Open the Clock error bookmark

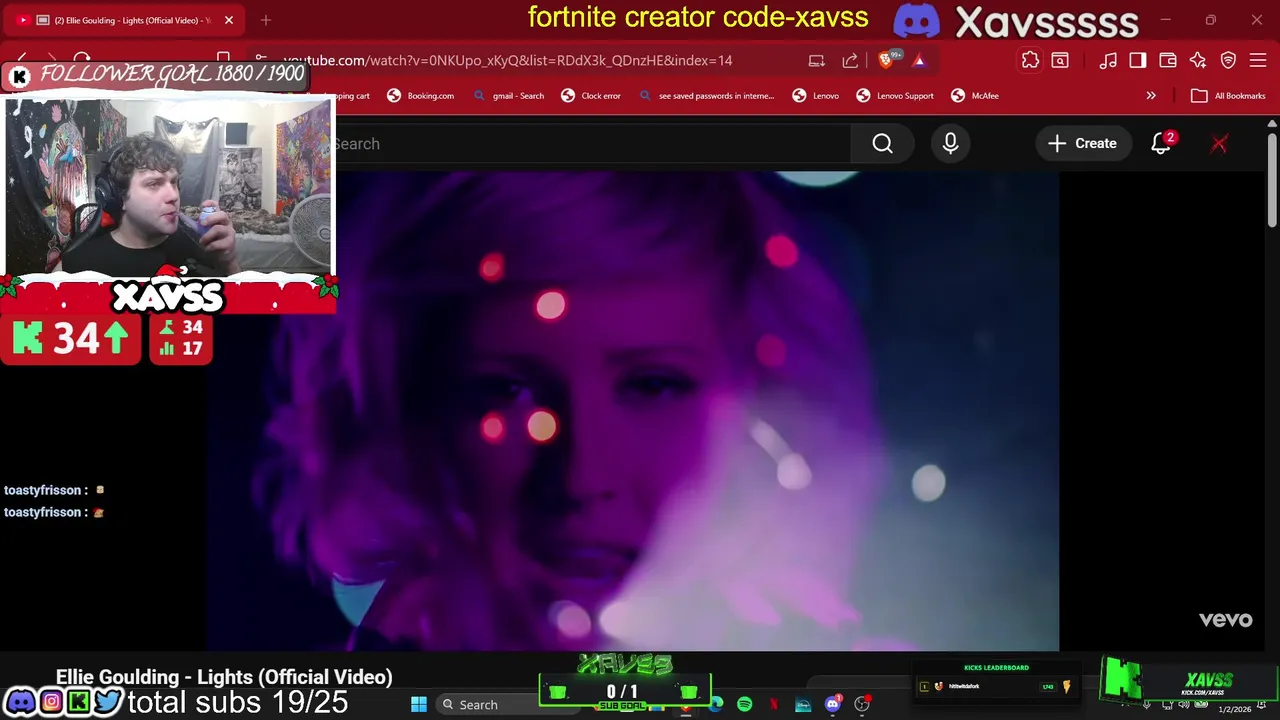(591, 96)
